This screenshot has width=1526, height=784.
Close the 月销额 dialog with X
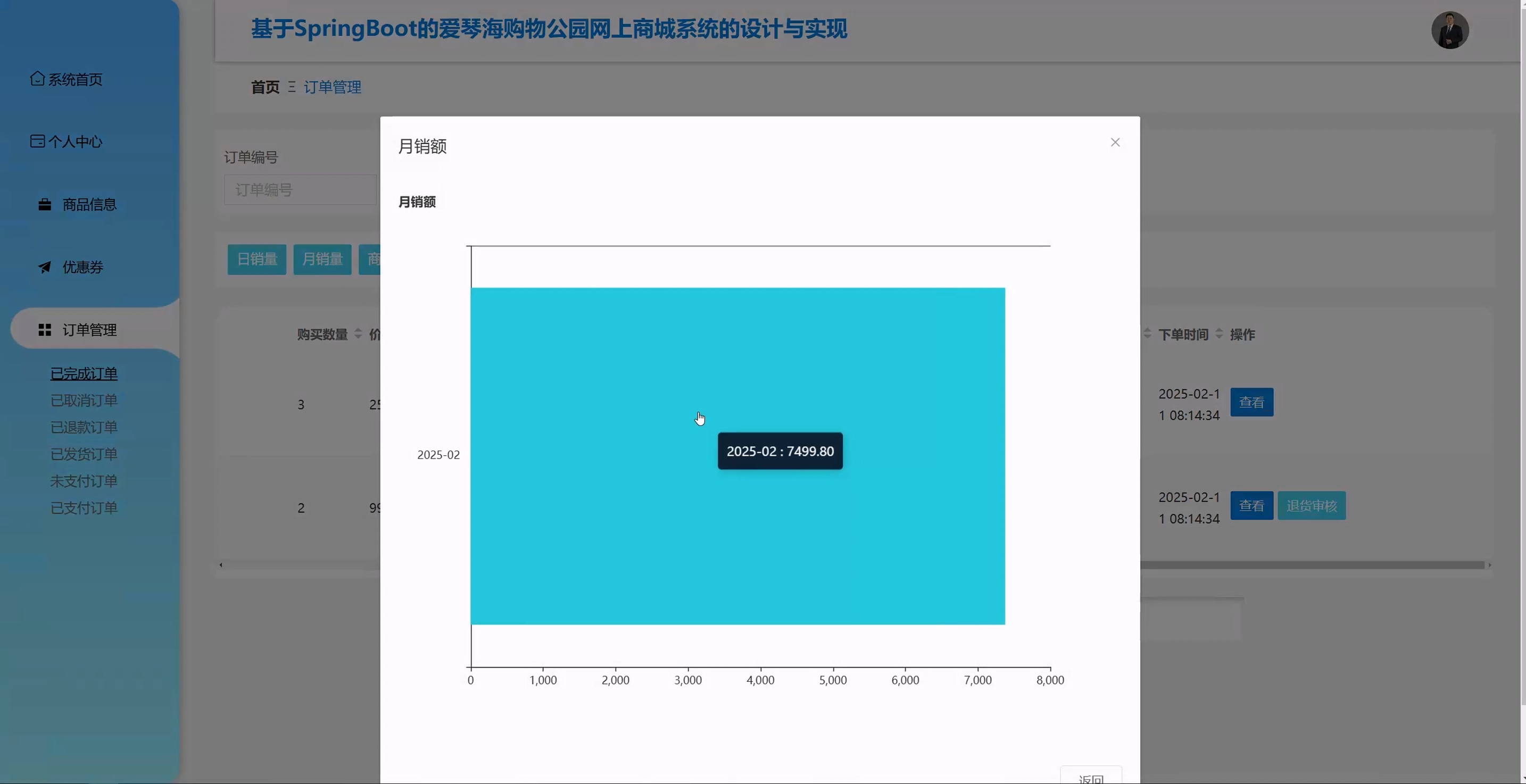(x=1115, y=142)
